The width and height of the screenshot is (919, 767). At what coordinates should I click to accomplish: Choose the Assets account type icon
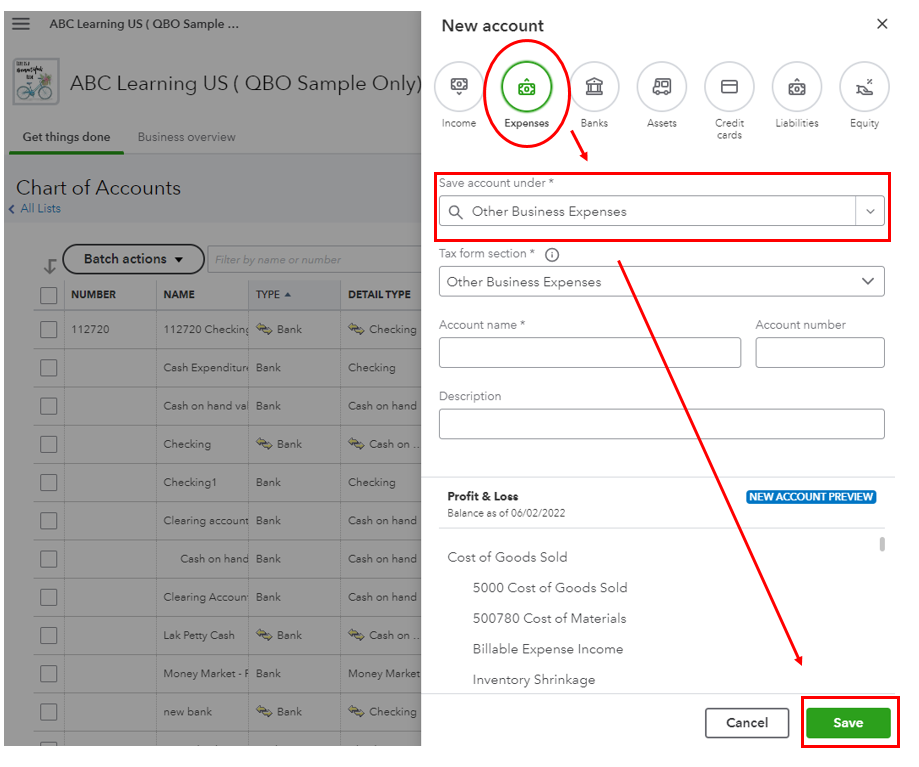[x=662, y=87]
